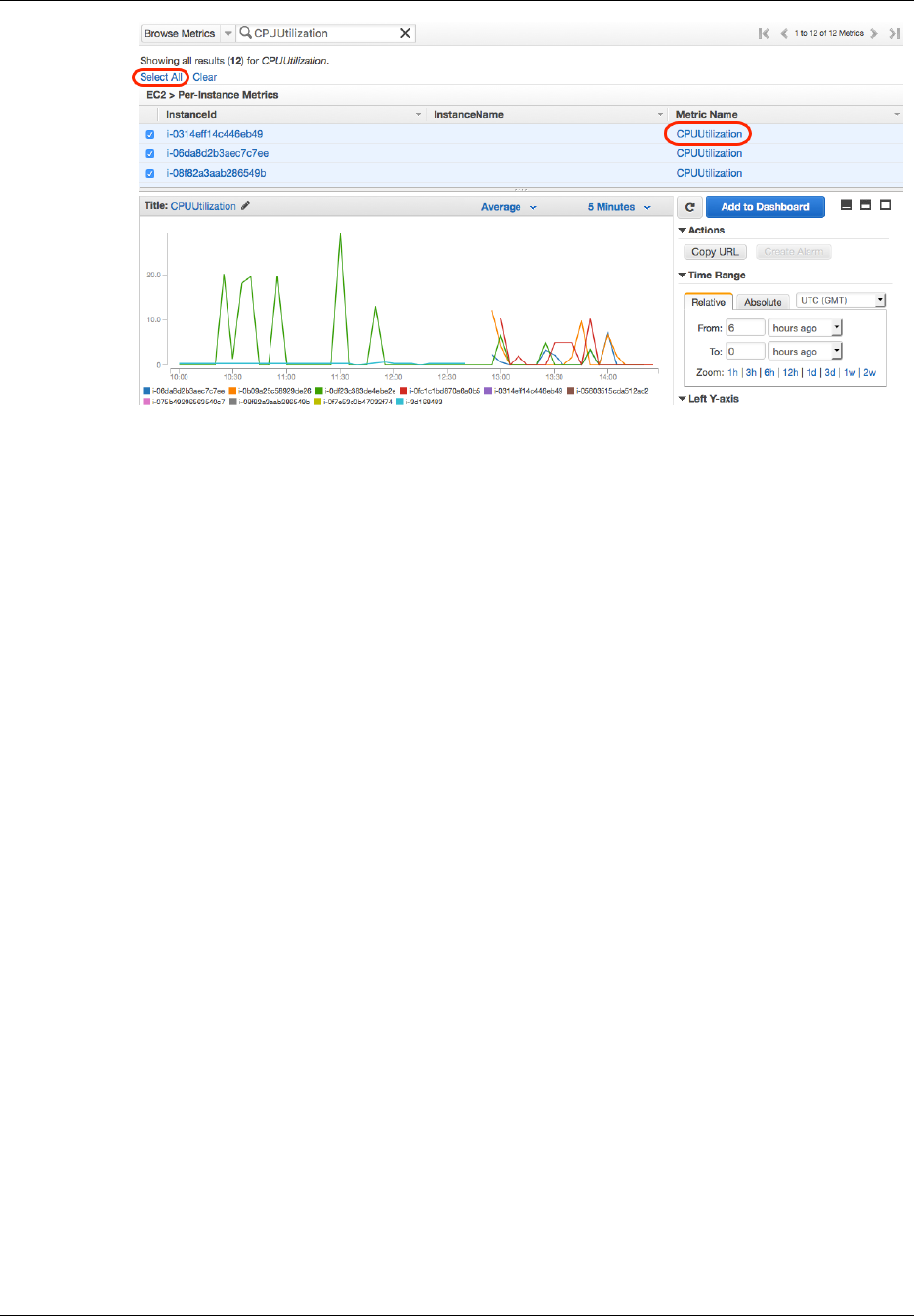The image size is (914, 1316).
Task: Open InstanceName column filter arrow
Action: (x=661, y=115)
